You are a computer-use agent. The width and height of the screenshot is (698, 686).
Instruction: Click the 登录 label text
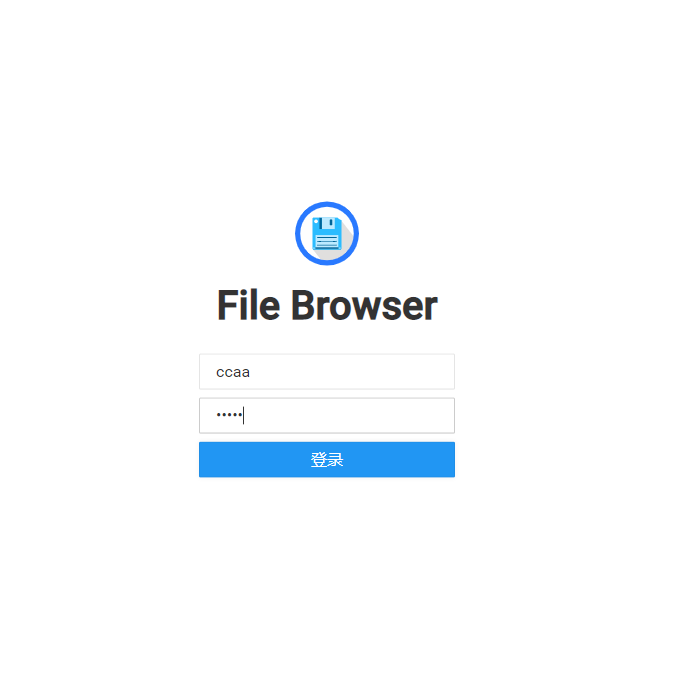click(x=327, y=459)
